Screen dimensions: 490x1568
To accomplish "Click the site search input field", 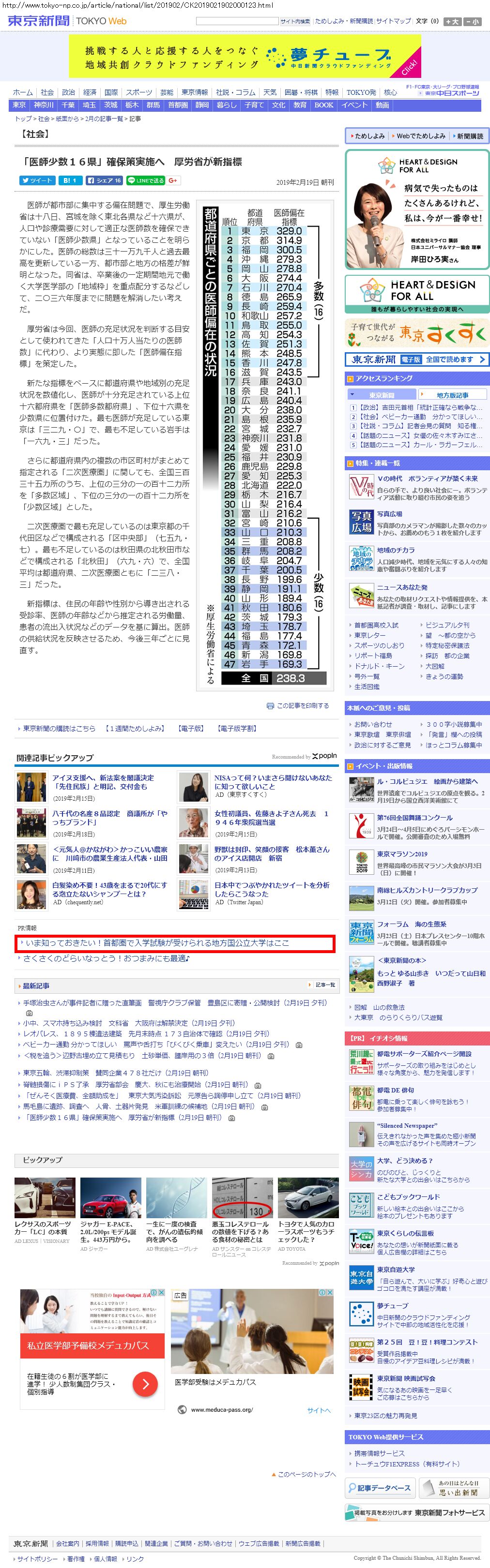I will 237,21.
